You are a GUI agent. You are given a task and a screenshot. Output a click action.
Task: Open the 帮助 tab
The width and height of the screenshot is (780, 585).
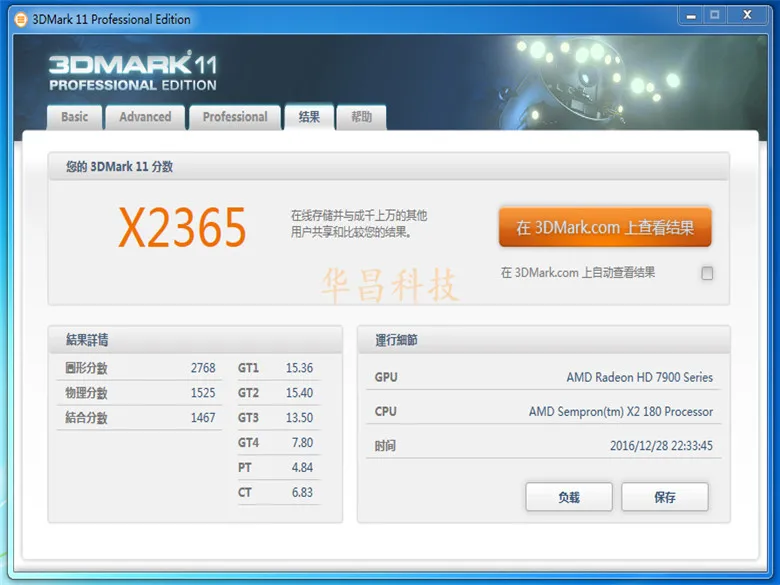pyautogui.click(x=362, y=117)
